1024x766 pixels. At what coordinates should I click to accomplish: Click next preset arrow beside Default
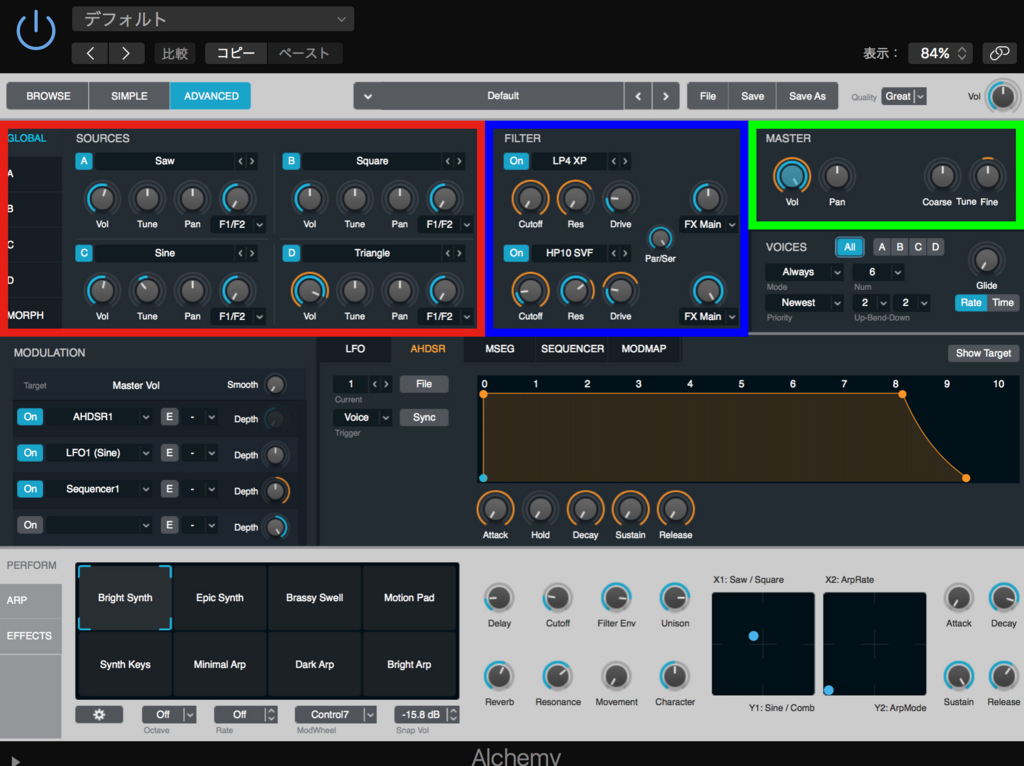pos(665,96)
